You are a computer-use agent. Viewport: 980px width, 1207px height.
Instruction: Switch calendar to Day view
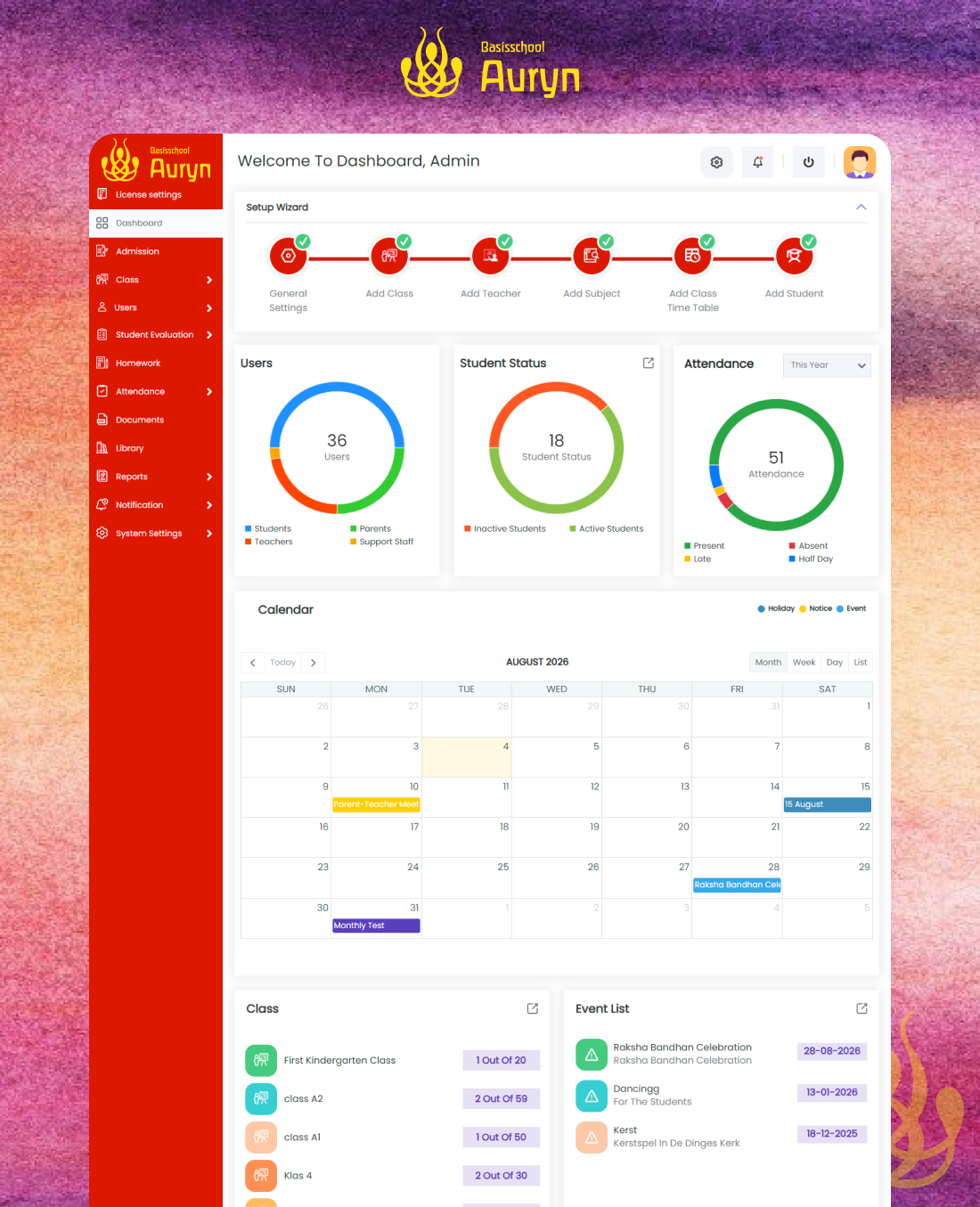click(x=834, y=662)
